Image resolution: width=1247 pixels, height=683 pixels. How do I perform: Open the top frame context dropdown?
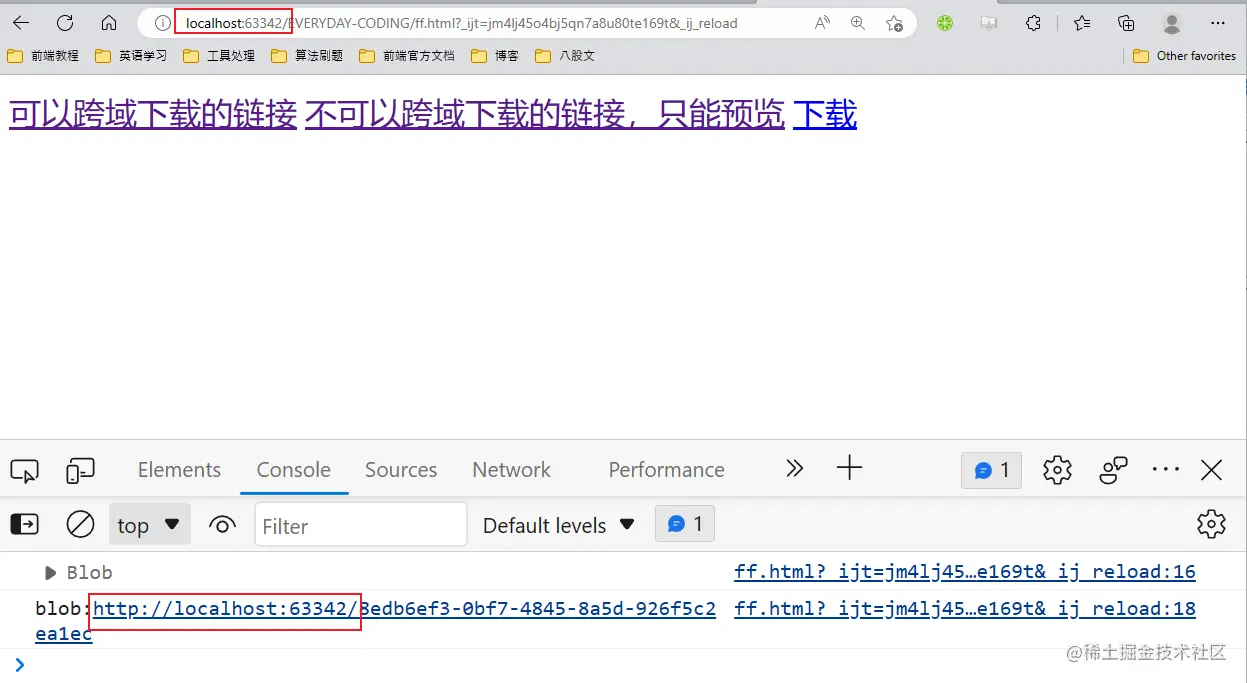149,524
